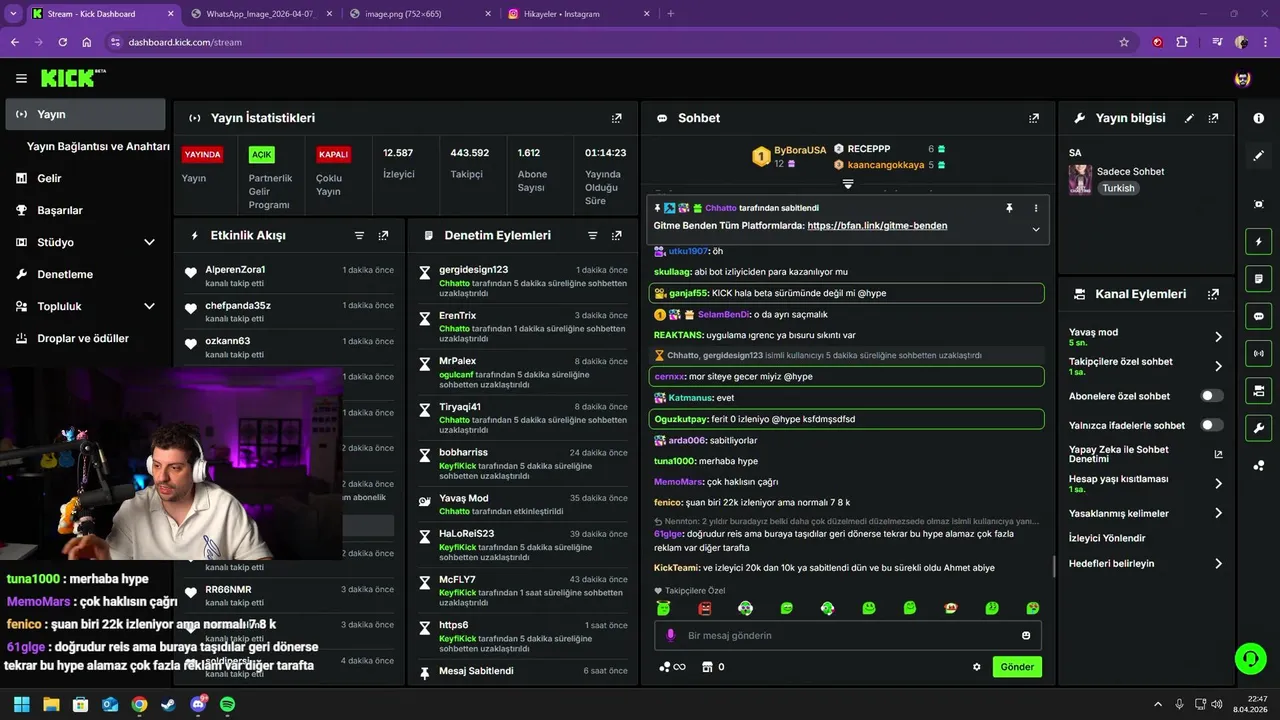1280x720 pixels.
Task: Toggle Abonelere özel sohbet switch
Action: (1212, 396)
